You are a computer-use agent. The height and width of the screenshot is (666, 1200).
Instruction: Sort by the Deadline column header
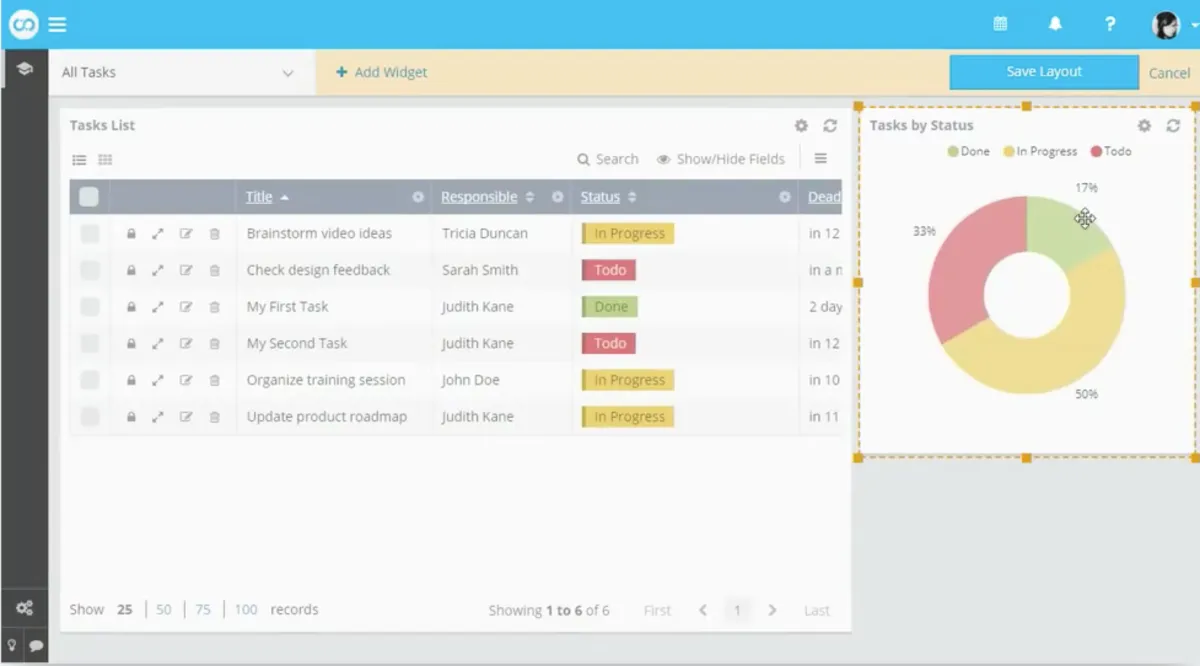pos(825,197)
